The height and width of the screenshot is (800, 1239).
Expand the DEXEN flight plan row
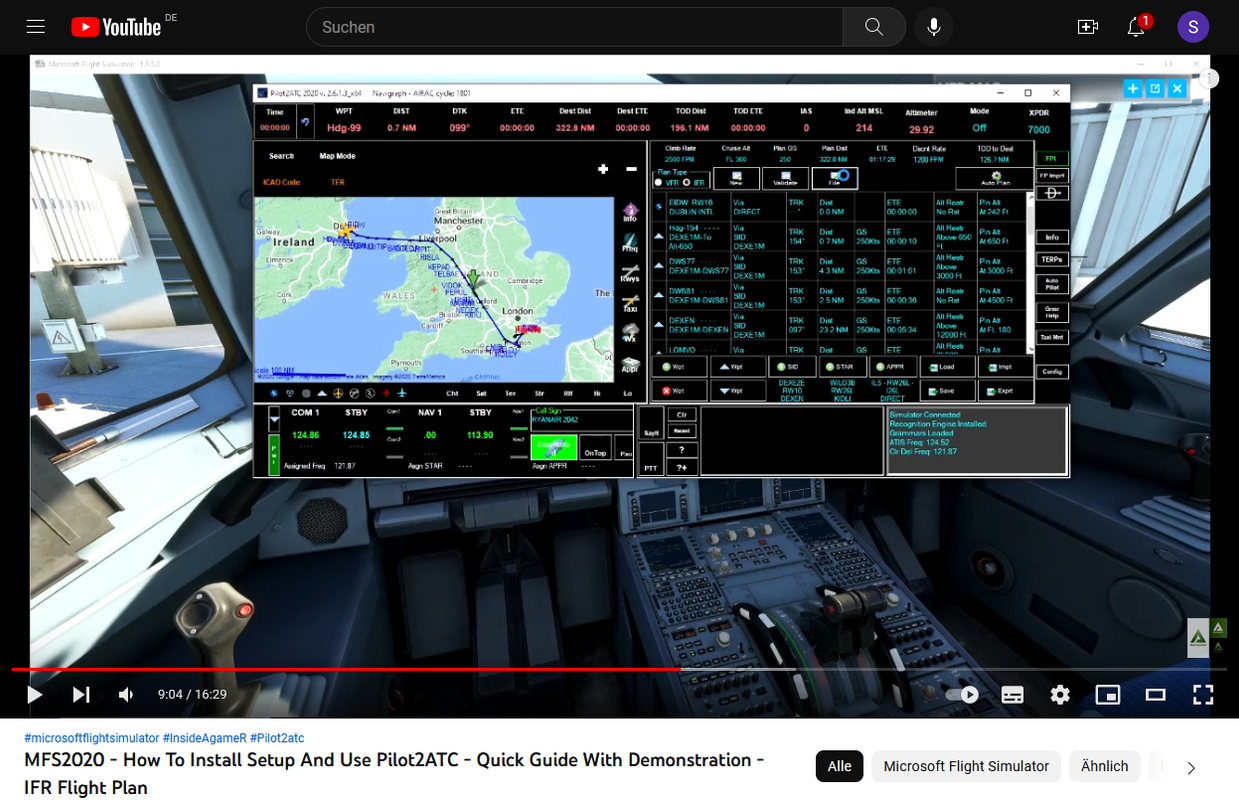coord(659,326)
